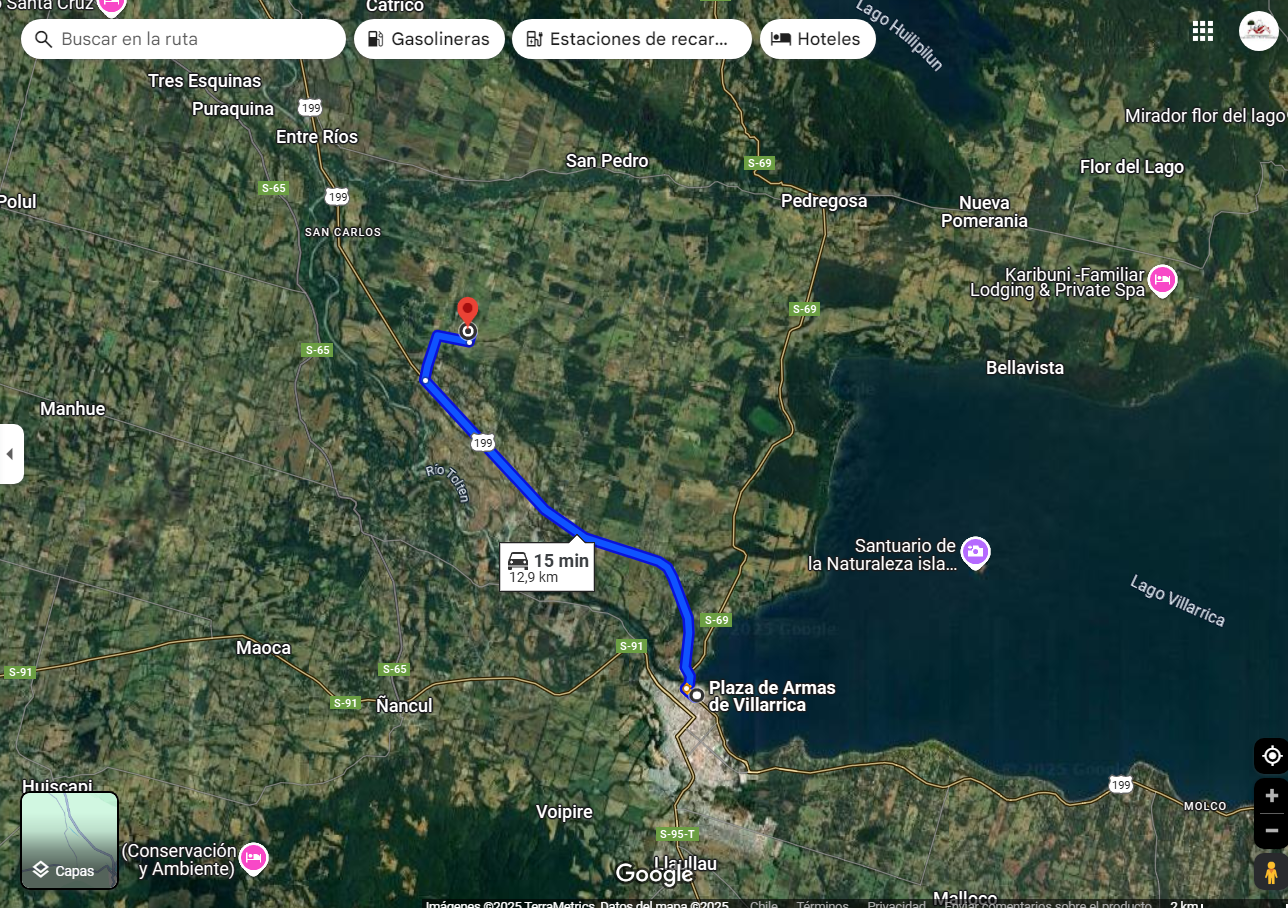Select the red destination pin
This screenshot has height=908, width=1288.
(467, 311)
